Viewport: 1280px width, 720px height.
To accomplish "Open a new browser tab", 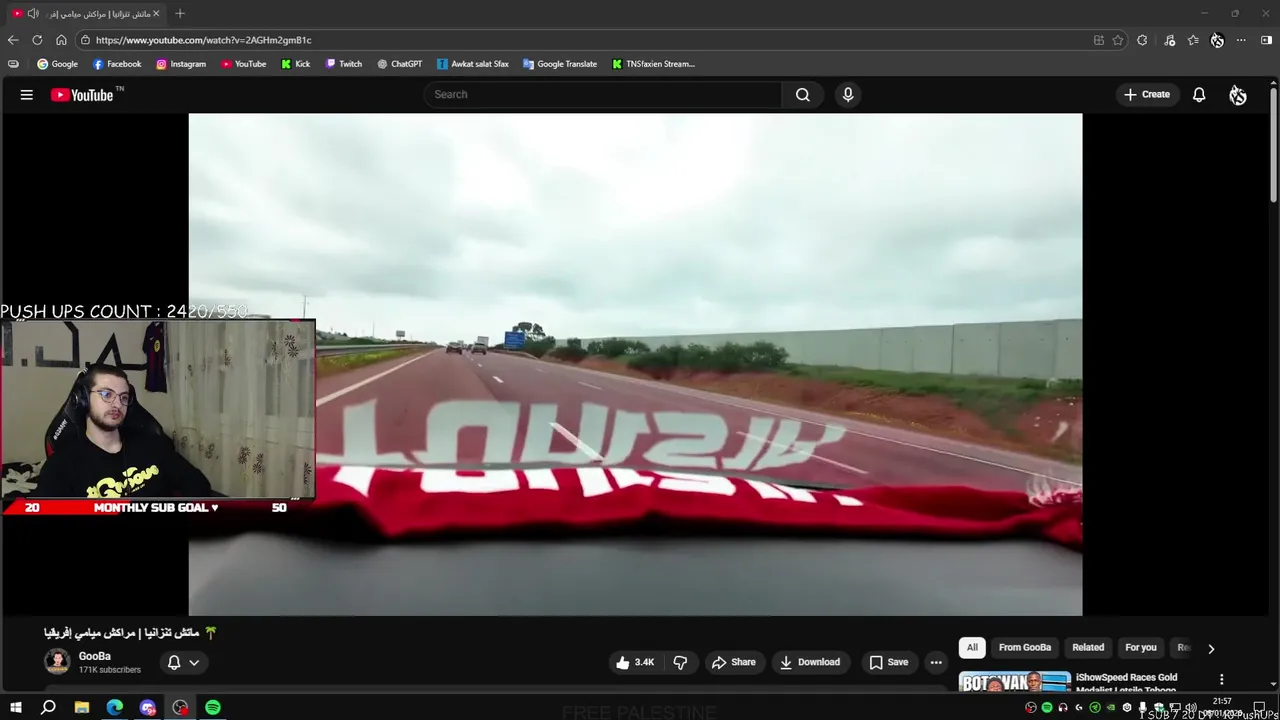I will click(x=180, y=13).
